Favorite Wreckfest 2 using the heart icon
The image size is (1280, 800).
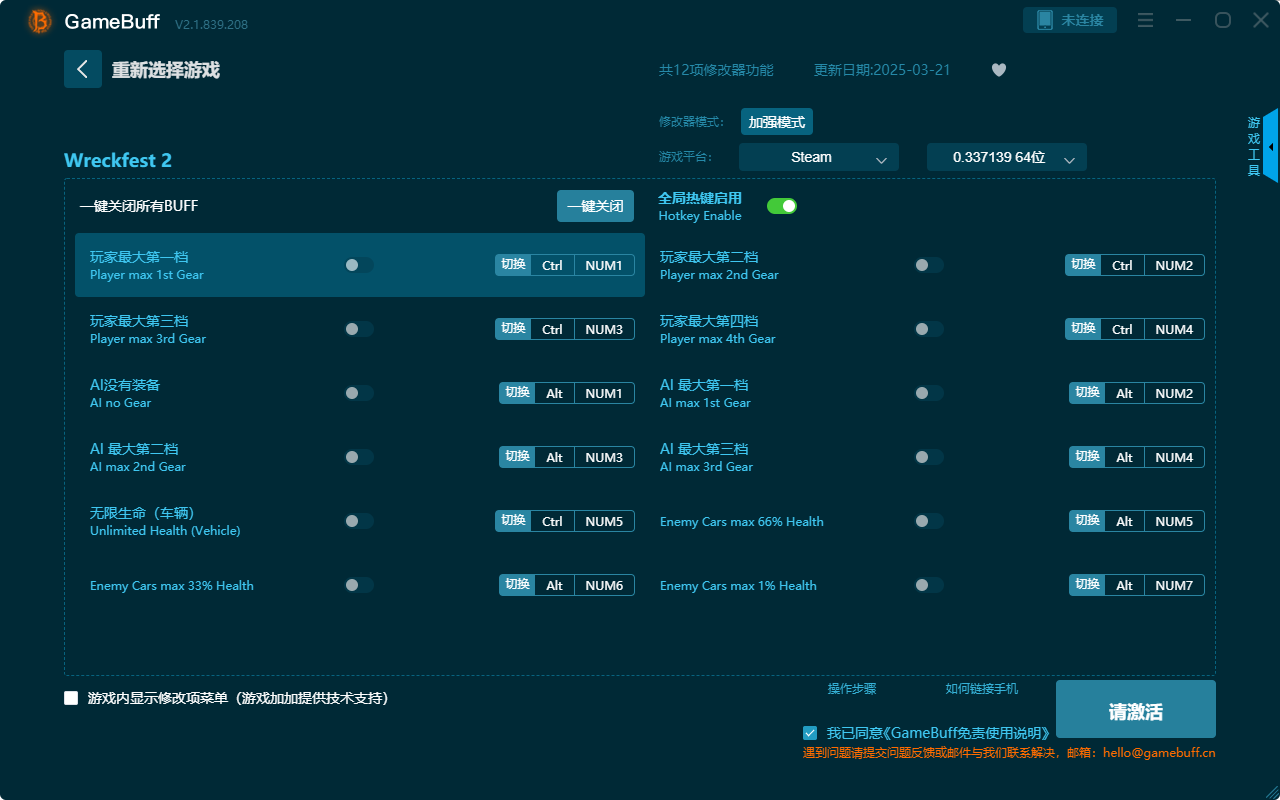[998, 70]
